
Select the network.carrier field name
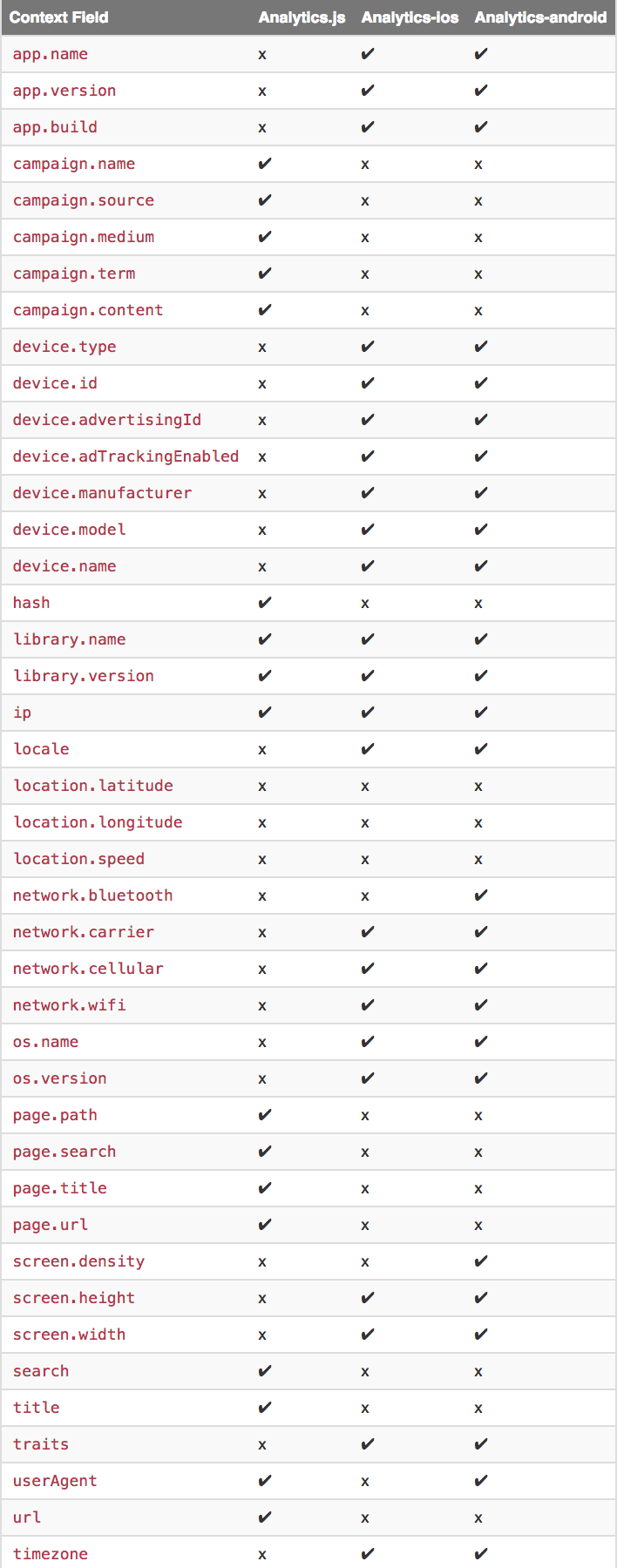click(x=84, y=932)
